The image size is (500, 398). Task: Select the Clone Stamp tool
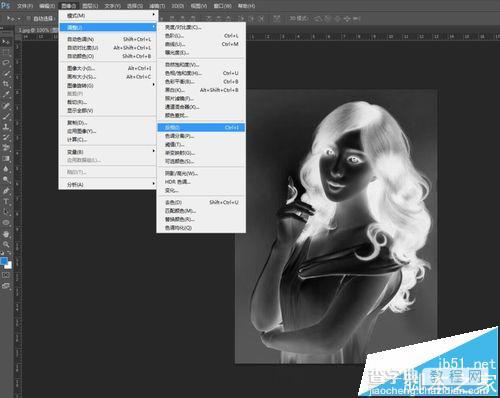(6, 127)
